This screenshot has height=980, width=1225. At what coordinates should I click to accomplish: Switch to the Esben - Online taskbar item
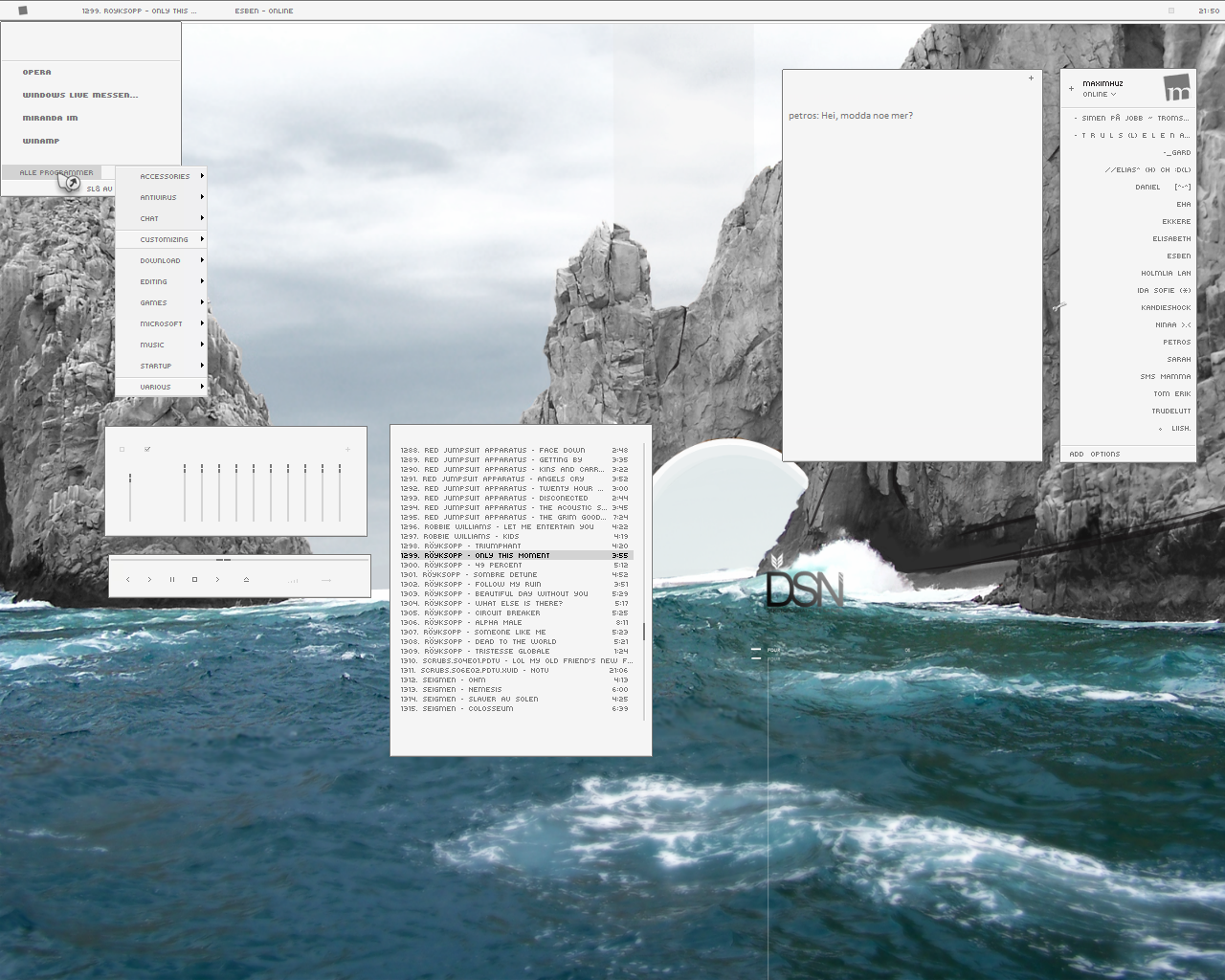264,11
